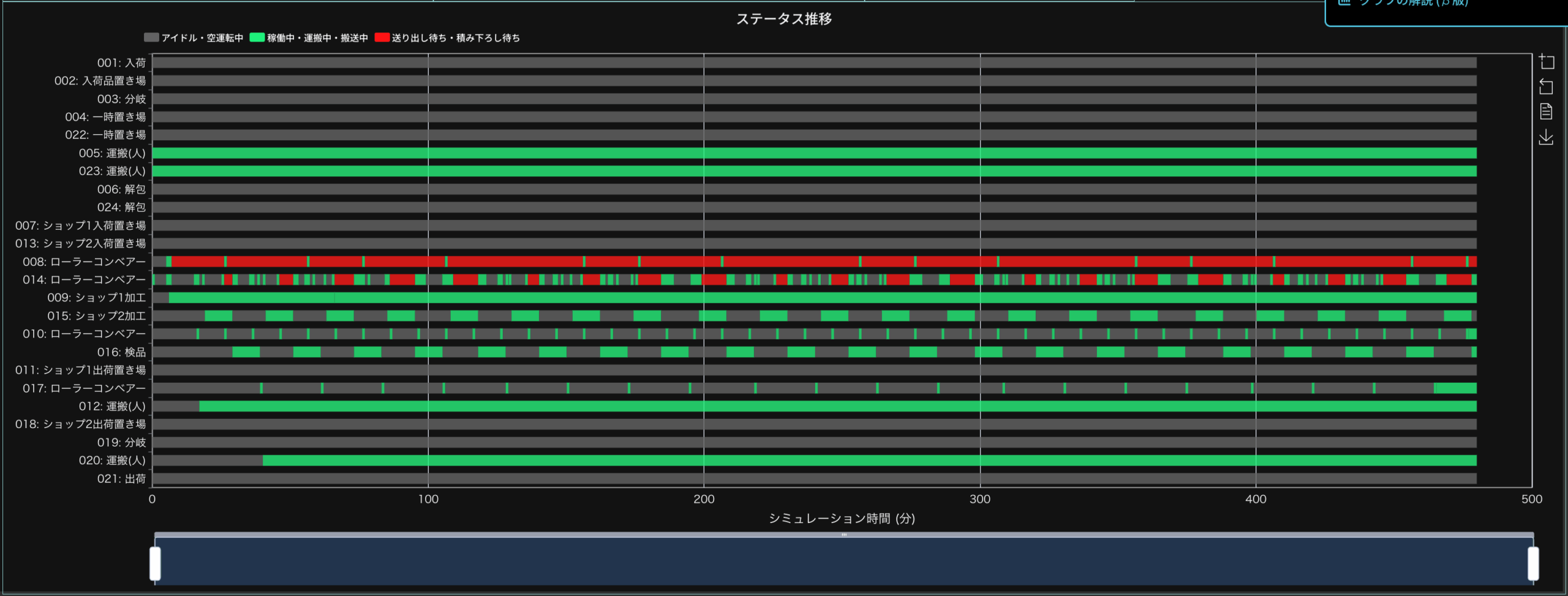Click the zoom reset (back) icon
The width and height of the screenshot is (1568, 596).
point(1546,87)
